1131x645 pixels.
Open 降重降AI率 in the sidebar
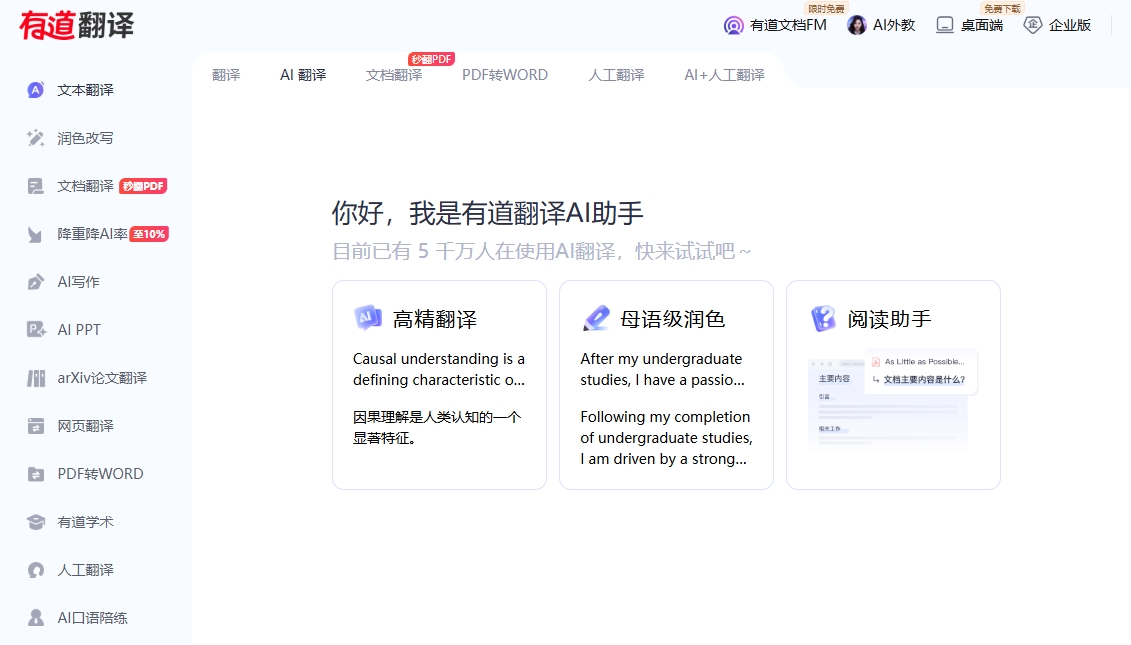coord(92,234)
